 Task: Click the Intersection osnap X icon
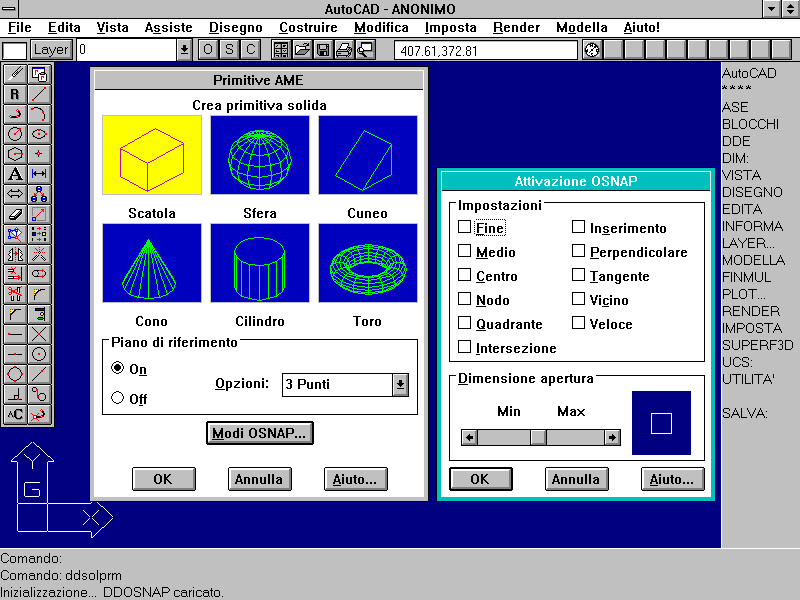coord(39,334)
